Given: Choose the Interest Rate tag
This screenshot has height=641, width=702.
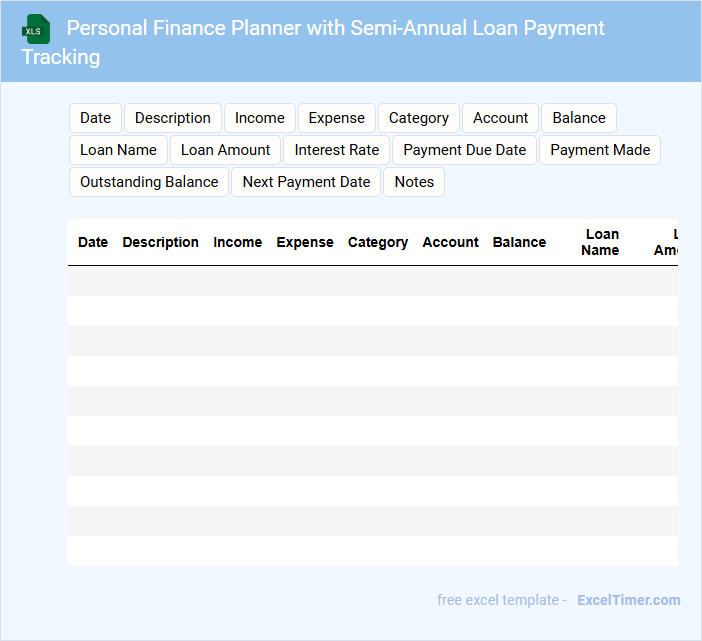Looking at the screenshot, I should point(337,150).
